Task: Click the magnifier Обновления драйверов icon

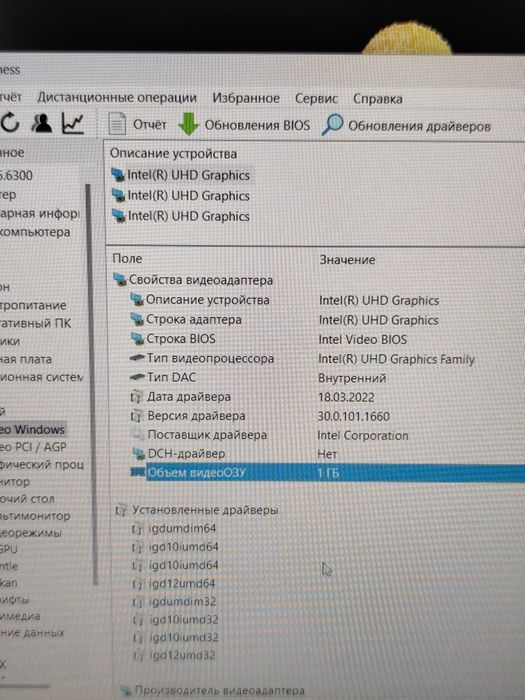Action: 333,125
